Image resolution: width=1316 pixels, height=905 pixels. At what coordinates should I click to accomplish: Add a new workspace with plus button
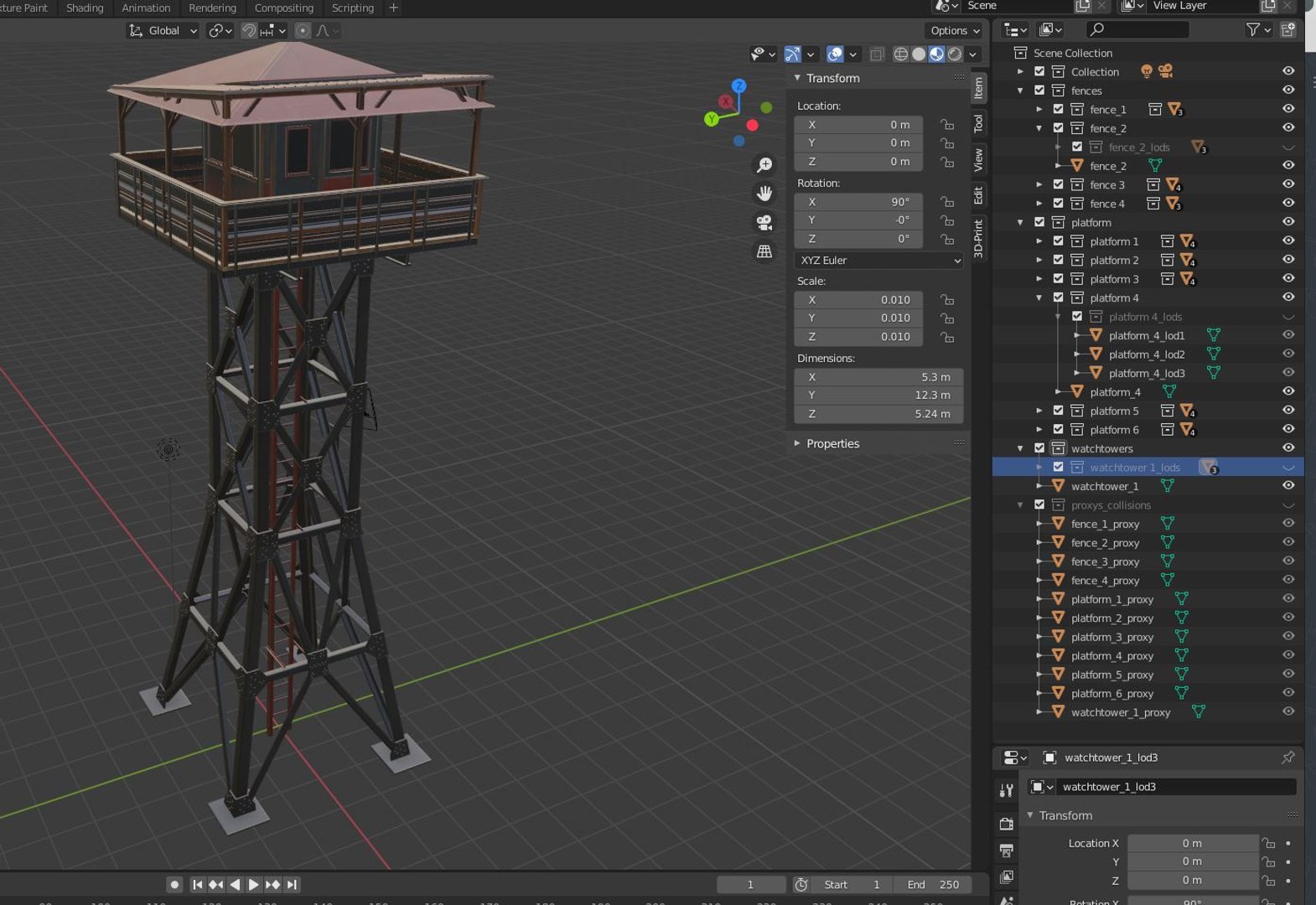pos(393,8)
